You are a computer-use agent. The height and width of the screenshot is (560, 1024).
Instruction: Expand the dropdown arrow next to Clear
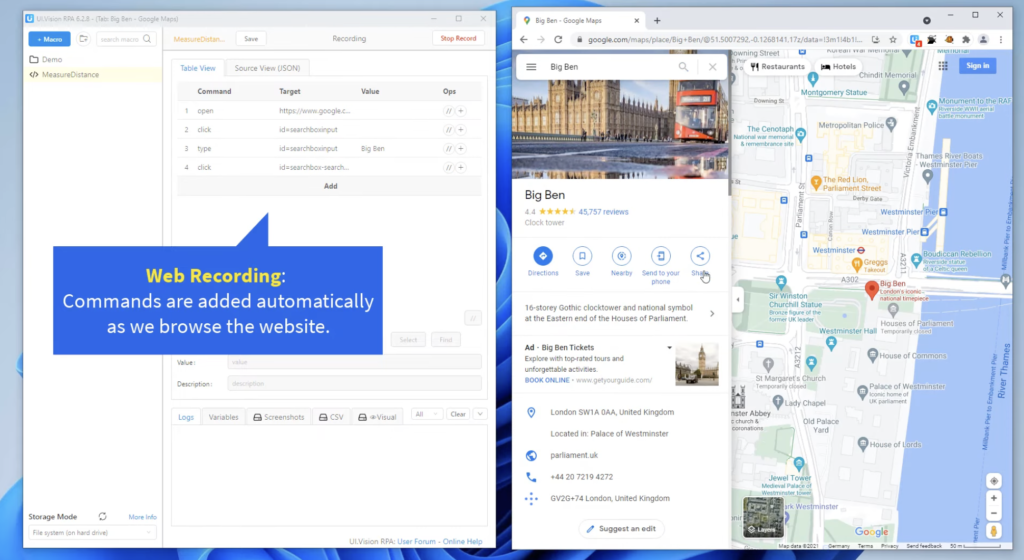(480, 414)
